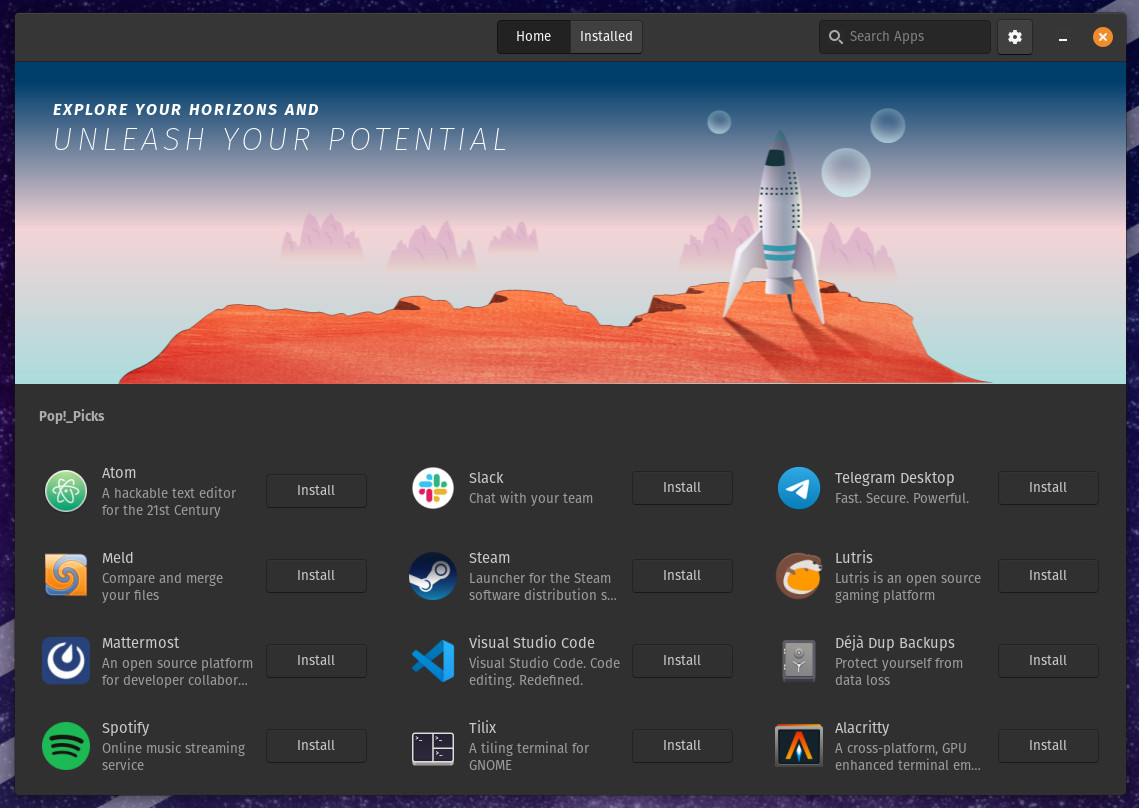Screen dimensions: 1139x808
Task: Open the settings gear button
Action: (1015, 36)
